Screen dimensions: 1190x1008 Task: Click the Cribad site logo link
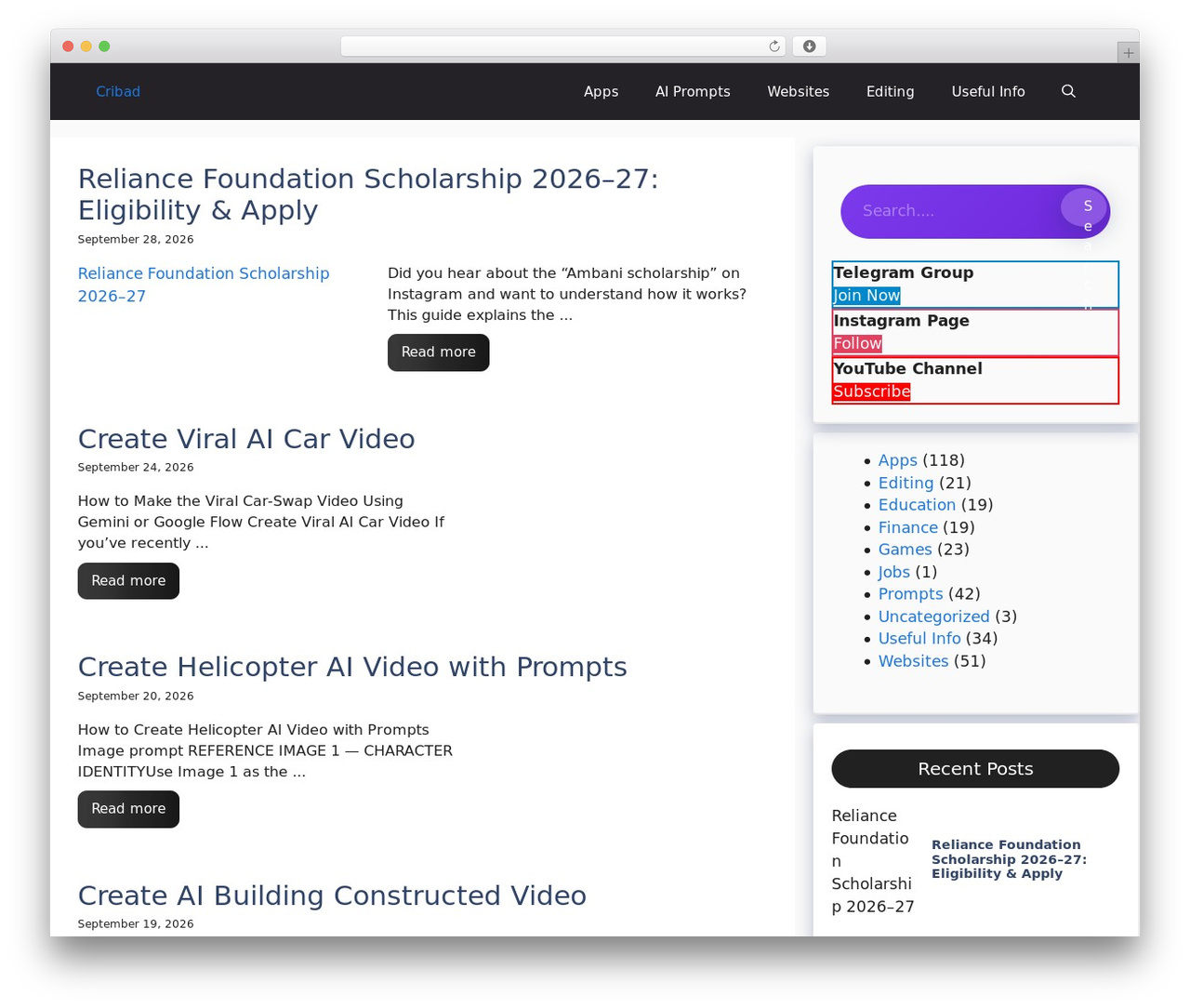click(x=118, y=91)
